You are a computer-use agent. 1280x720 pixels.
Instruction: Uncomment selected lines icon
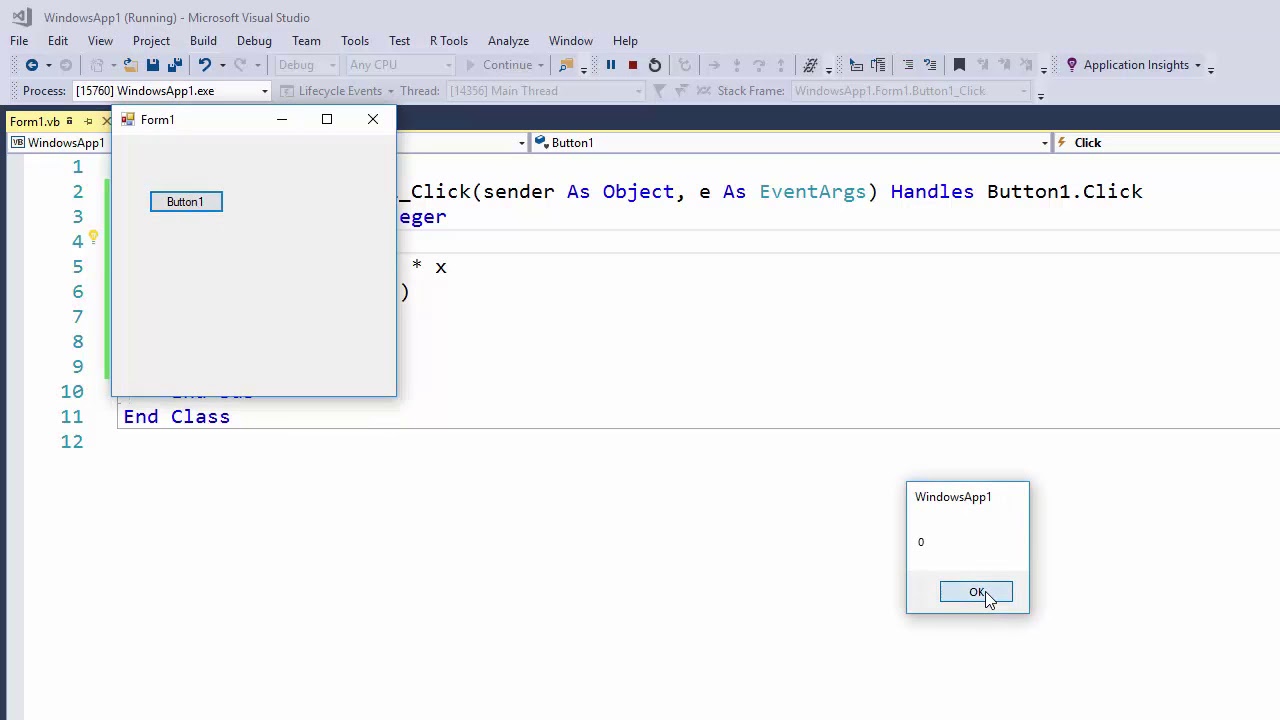(x=930, y=65)
